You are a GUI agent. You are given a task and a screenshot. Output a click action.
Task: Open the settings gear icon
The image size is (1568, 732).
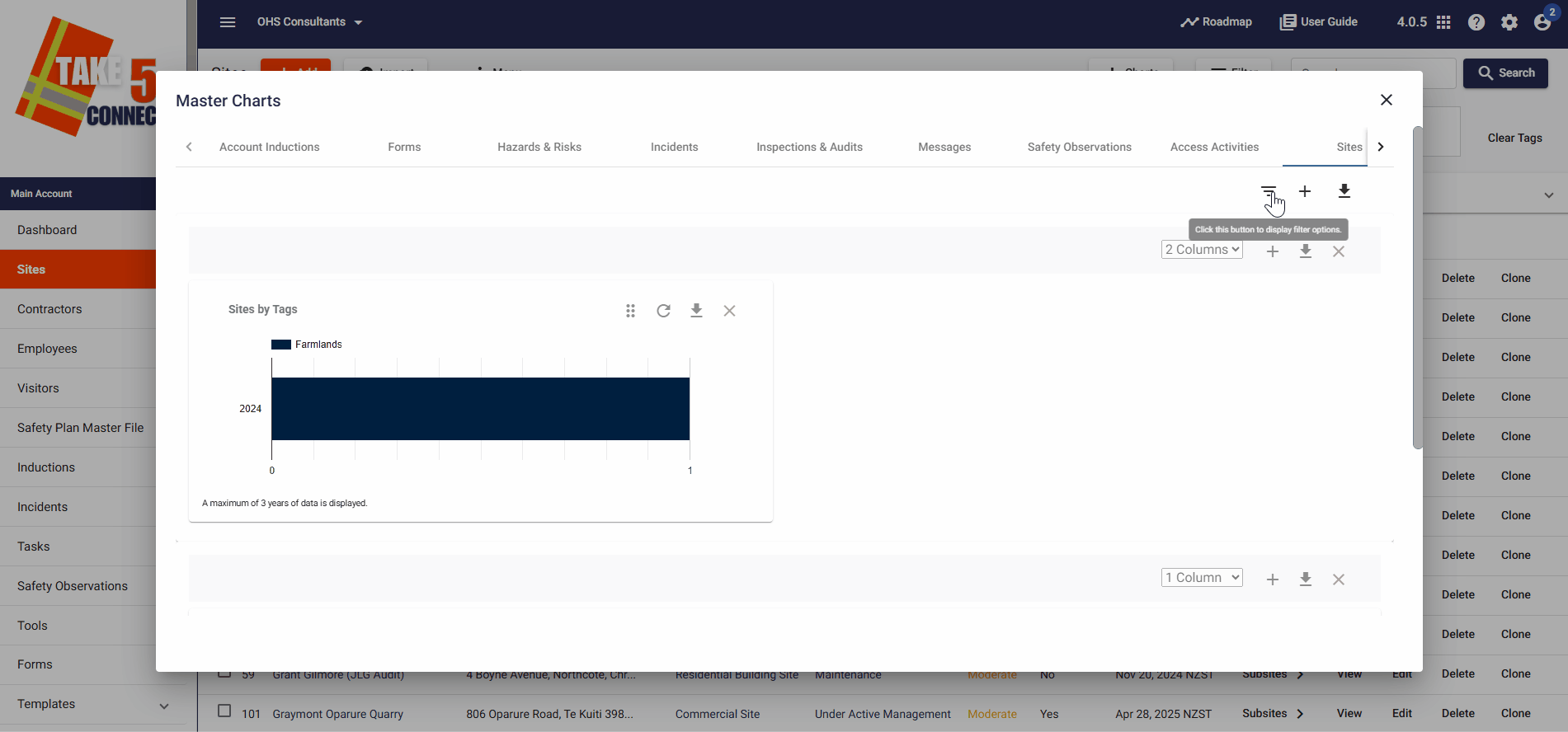(x=1509, y=22)
